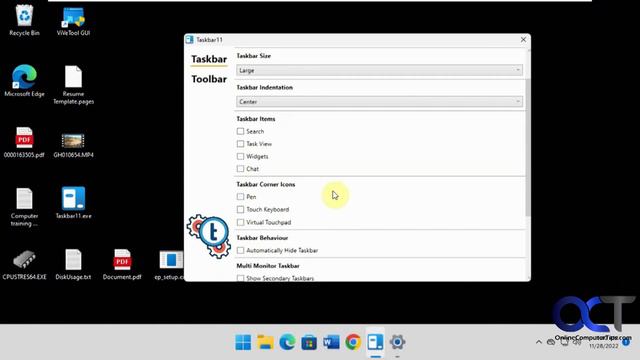
Task: Select the ep_setup desktop icon
Action: coord(171,264)
